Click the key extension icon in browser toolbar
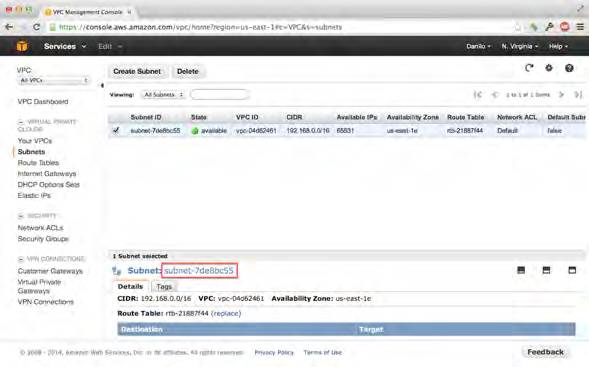The image size is (589, 367). click(549, 27)
